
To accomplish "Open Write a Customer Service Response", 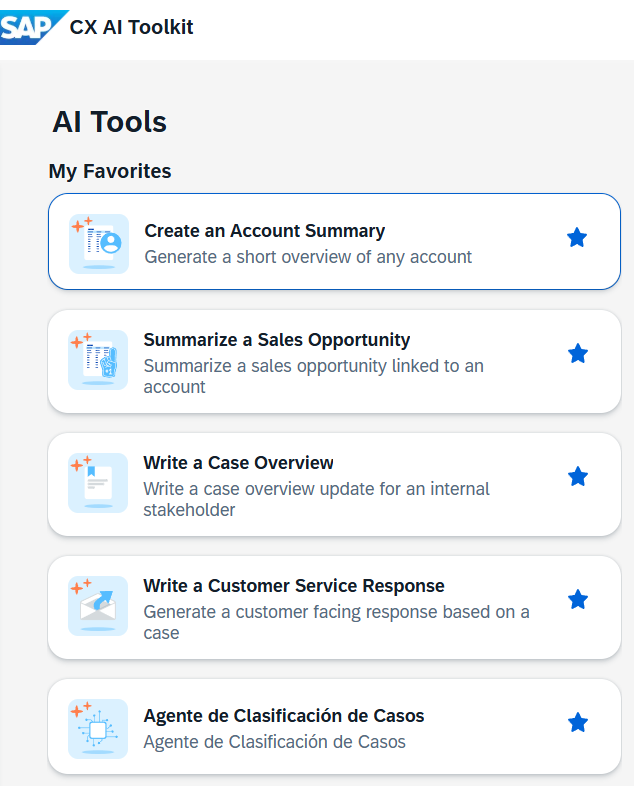I will [293, 586].
